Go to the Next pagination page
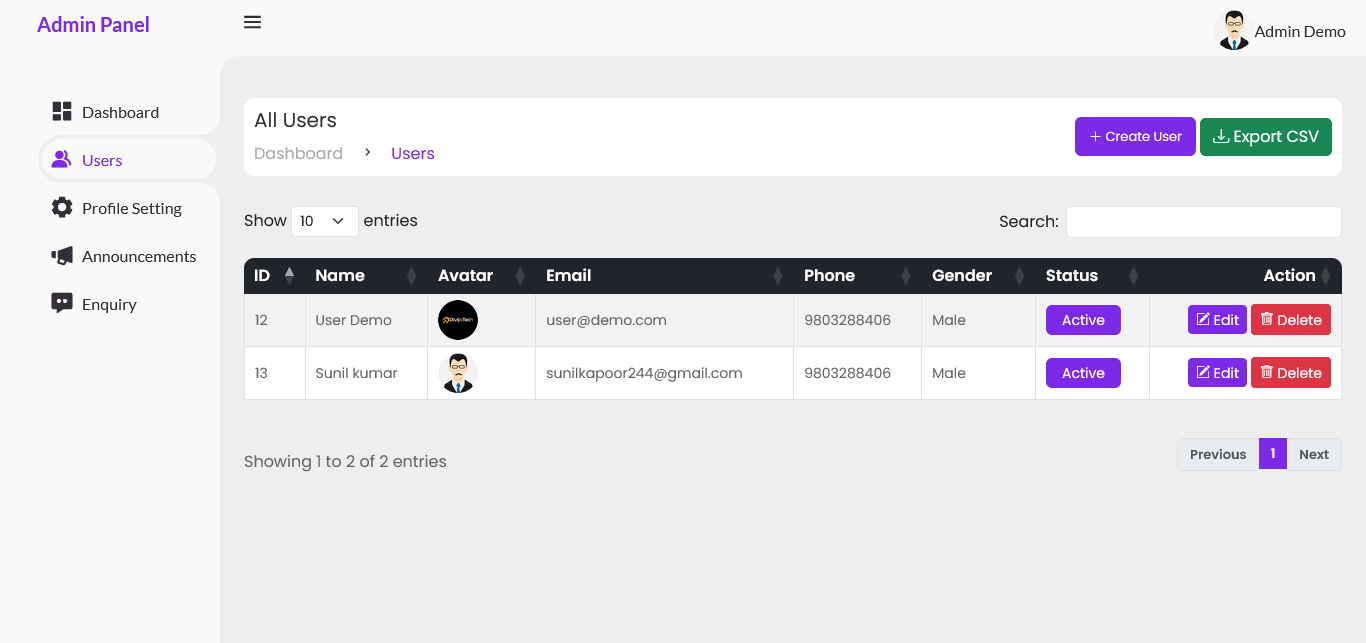Image resolution: width=1366 pixels, height=643 pixels. click(x=1313, y=454)
